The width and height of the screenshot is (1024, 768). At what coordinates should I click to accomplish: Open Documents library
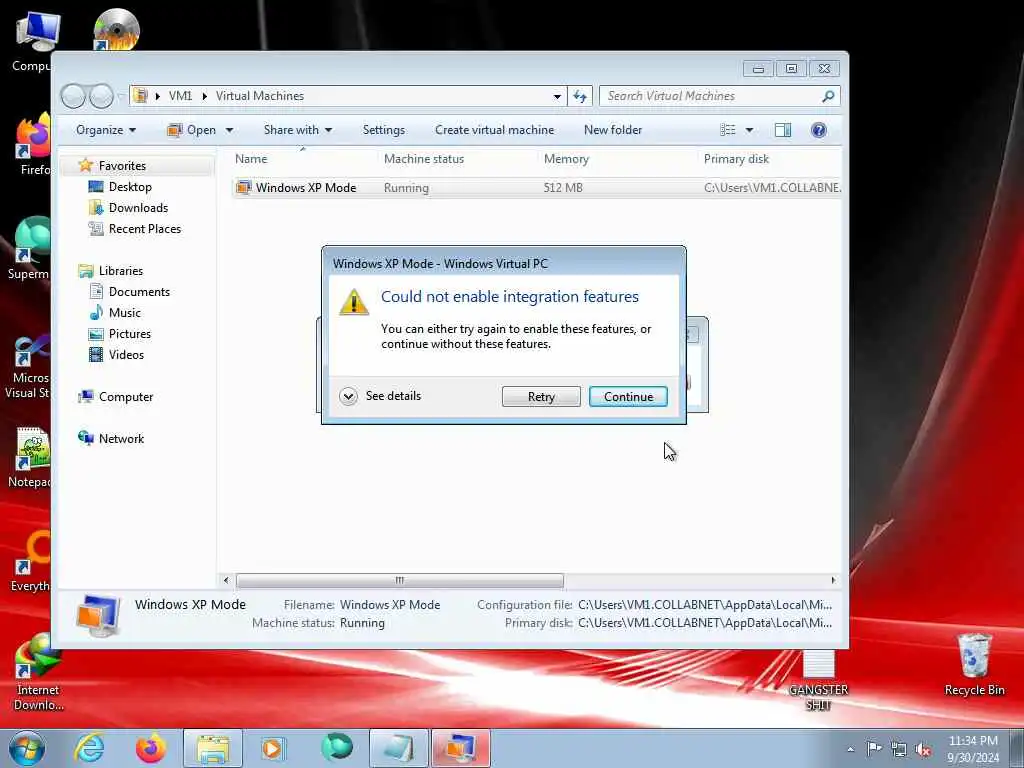(139, 292)
